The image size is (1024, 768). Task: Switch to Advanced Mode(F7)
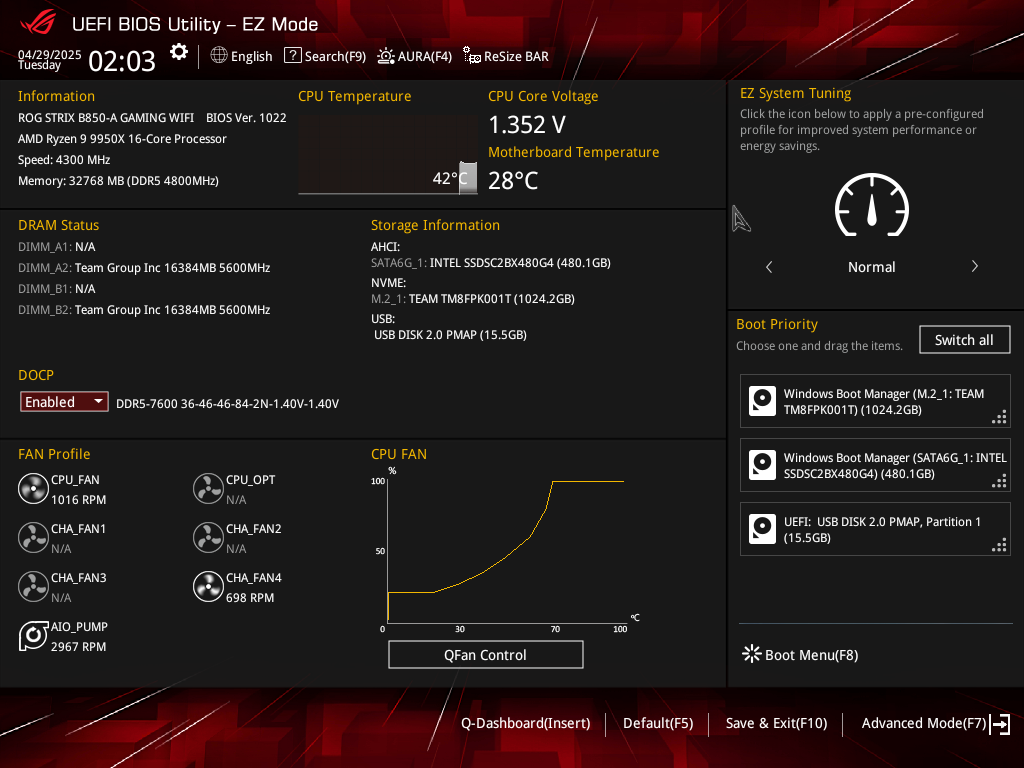(923, 724)
